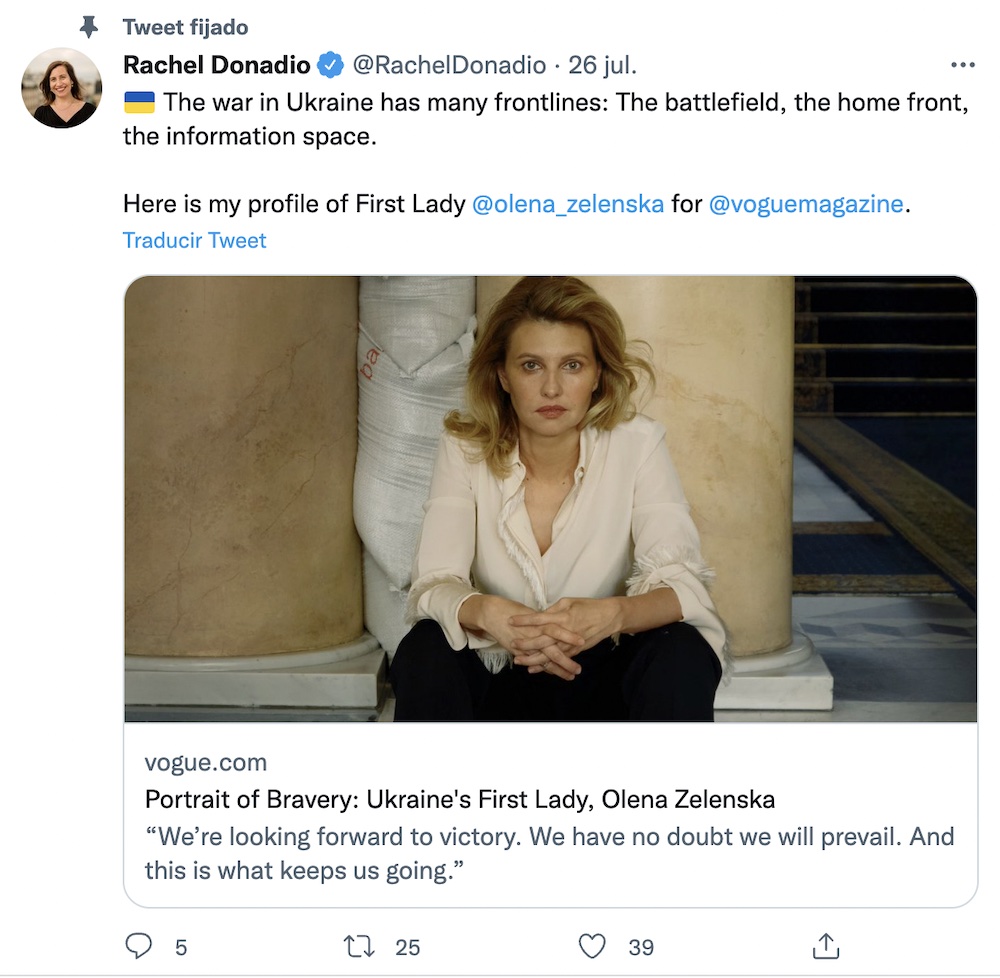Open the @olena_zelenska mention
Screen dimensions: 1000x978
[x=567, y=204]
